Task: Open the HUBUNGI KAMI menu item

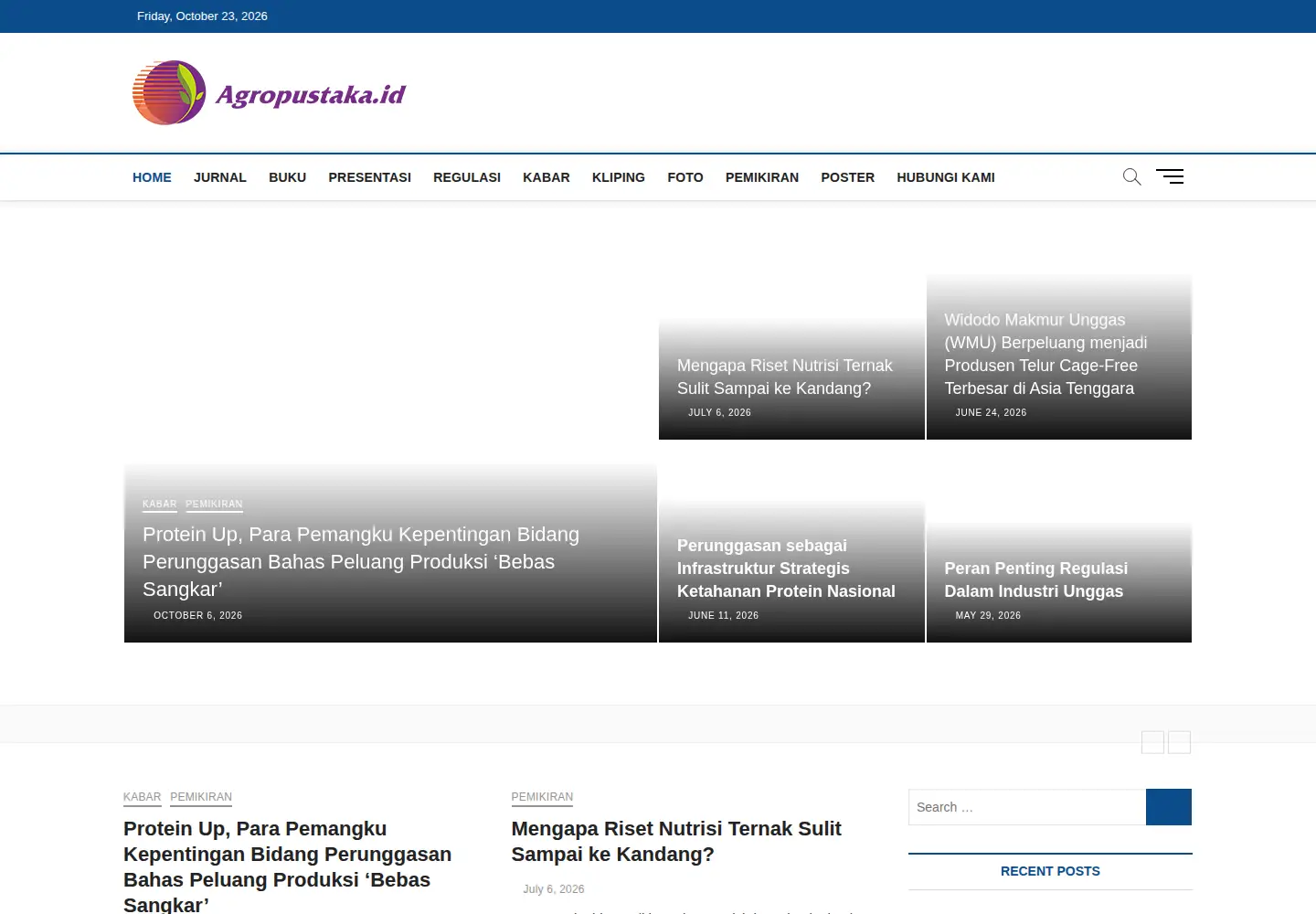Action: coord(946,177)
